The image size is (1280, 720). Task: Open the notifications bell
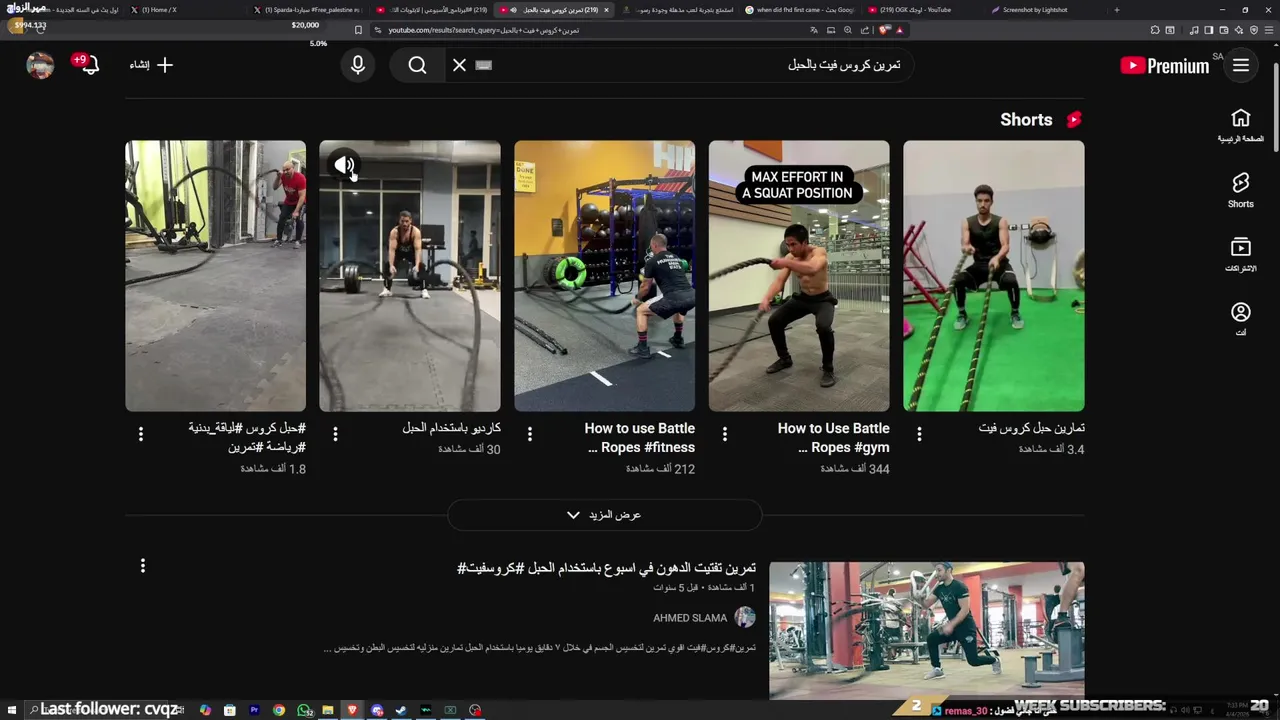point(90,65)
